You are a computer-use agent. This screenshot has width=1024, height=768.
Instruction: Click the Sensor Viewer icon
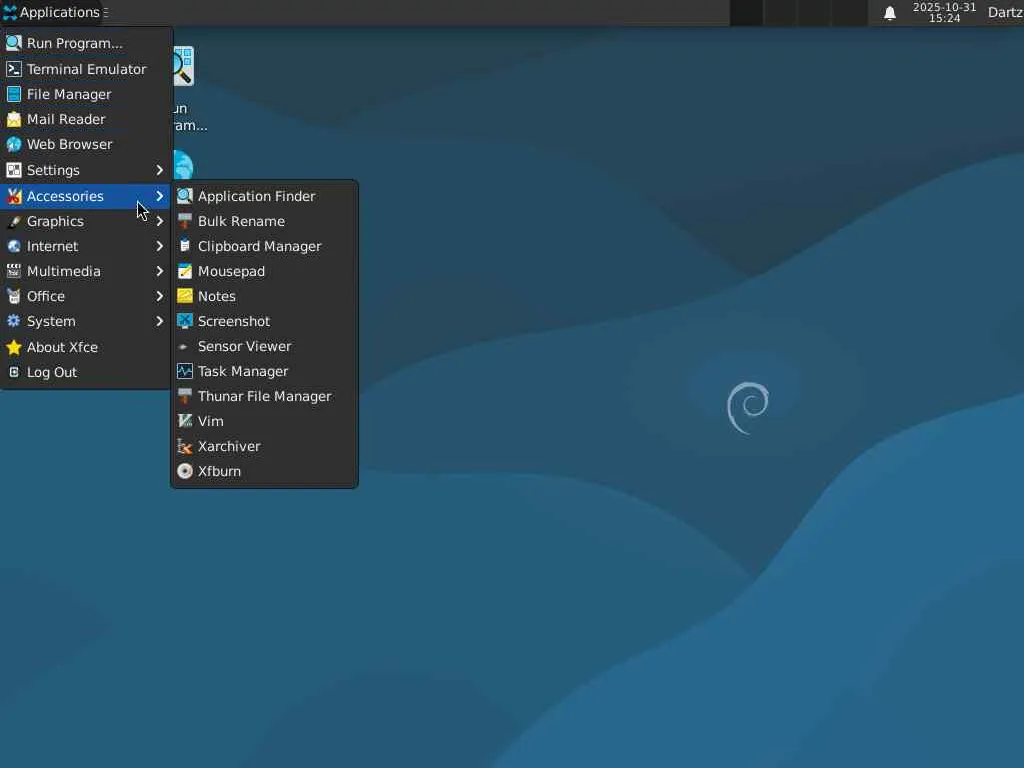[x=184, y=347]
